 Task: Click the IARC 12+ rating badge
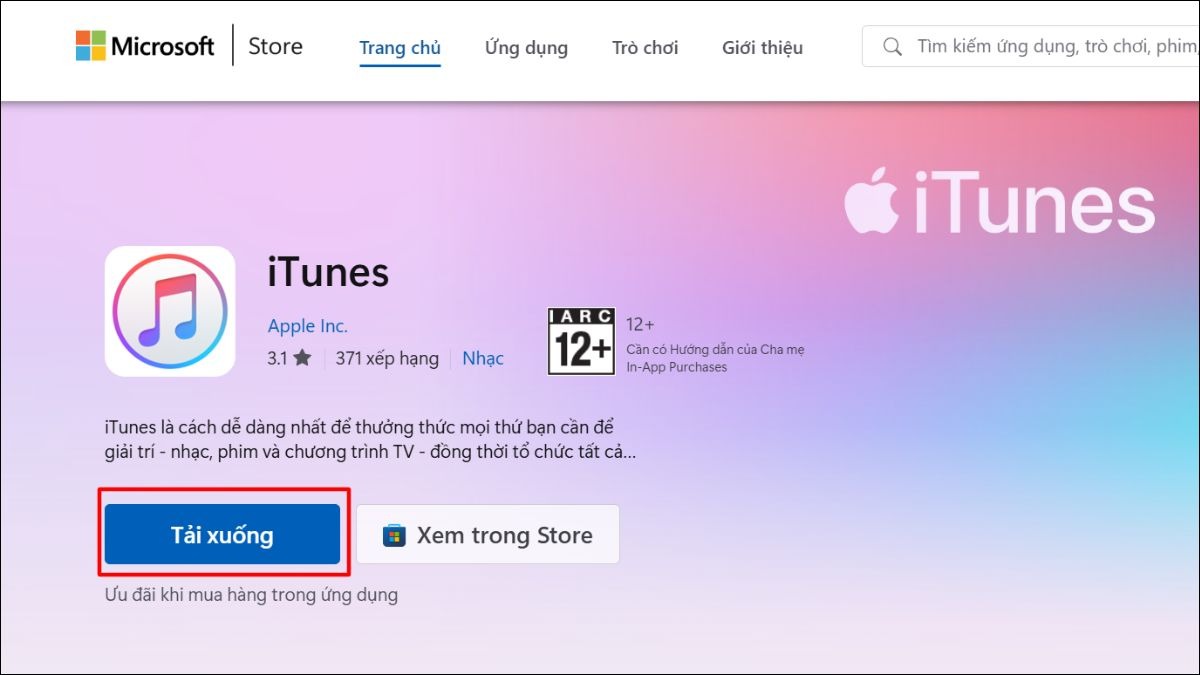[x=580, y=341]
